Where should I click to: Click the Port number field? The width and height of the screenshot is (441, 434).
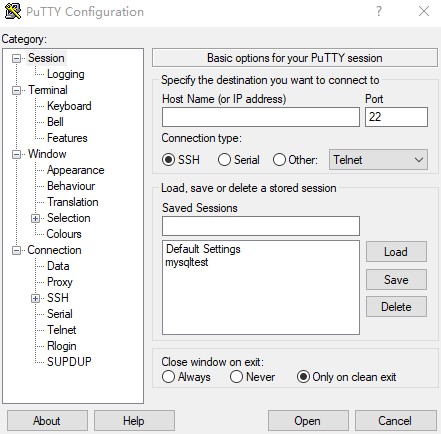point(396,117)
